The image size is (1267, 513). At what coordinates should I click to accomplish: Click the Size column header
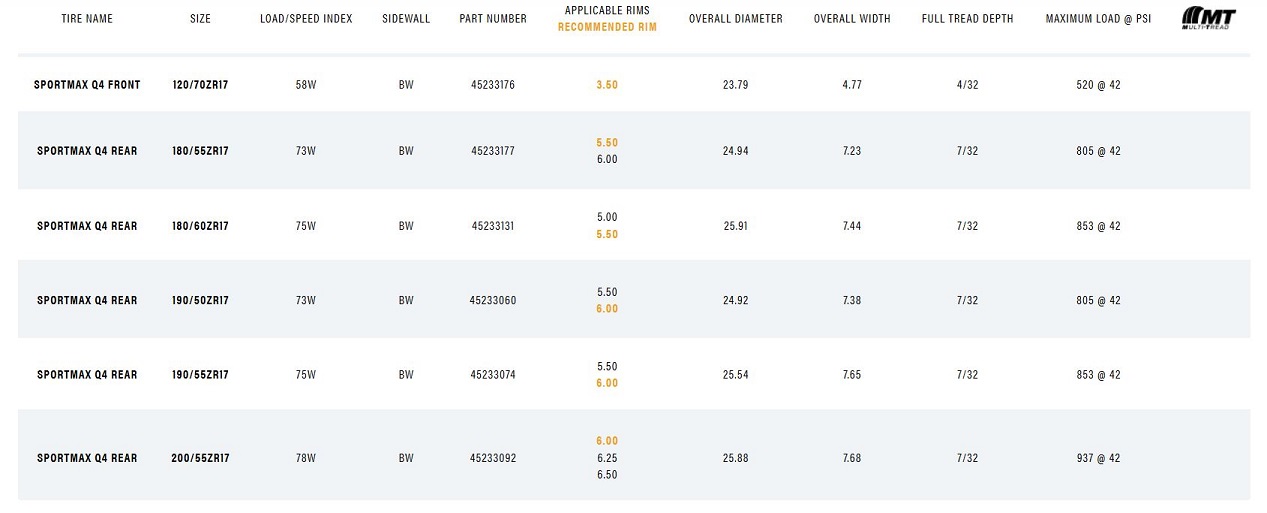tap(200, 19)
